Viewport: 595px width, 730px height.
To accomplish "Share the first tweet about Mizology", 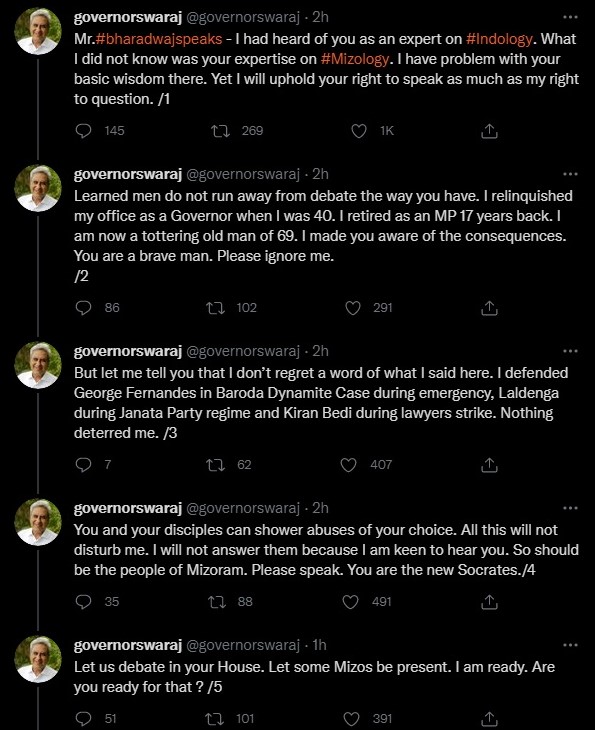I will point(489,131).
